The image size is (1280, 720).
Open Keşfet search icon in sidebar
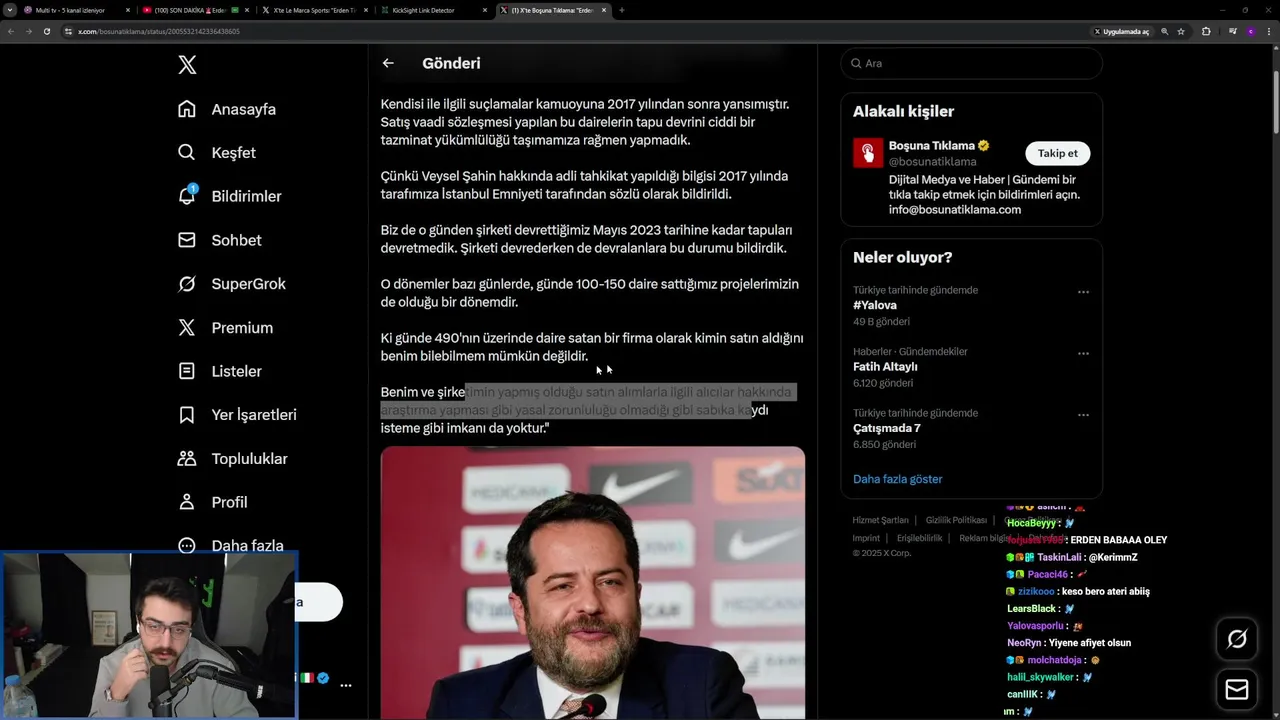click(x=187, y=153)
